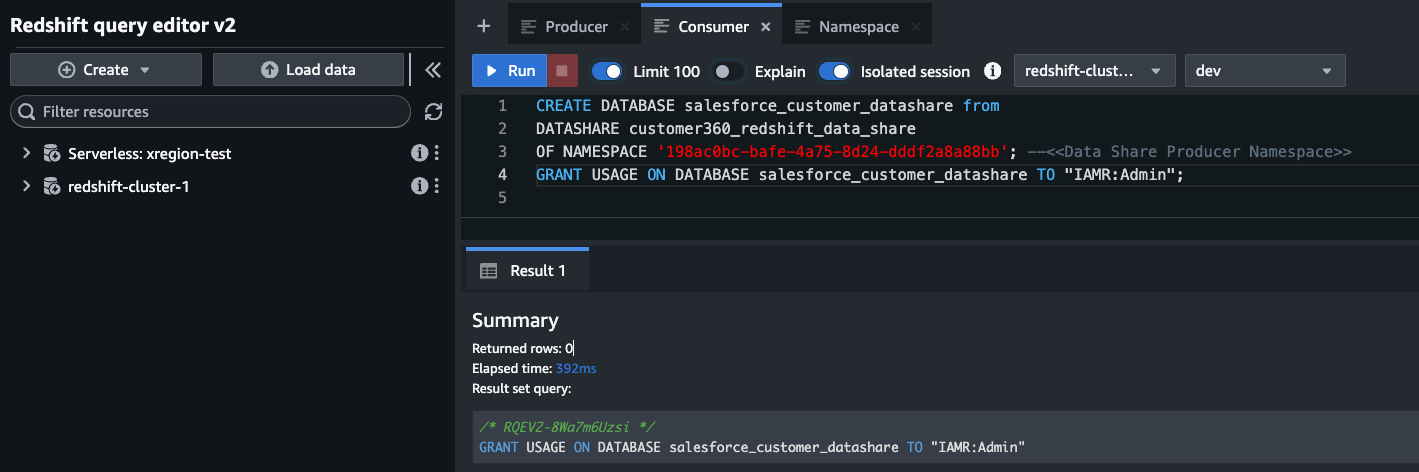
Task: Click the plus icon to add new tab
Action: click(x=484, y=26)
